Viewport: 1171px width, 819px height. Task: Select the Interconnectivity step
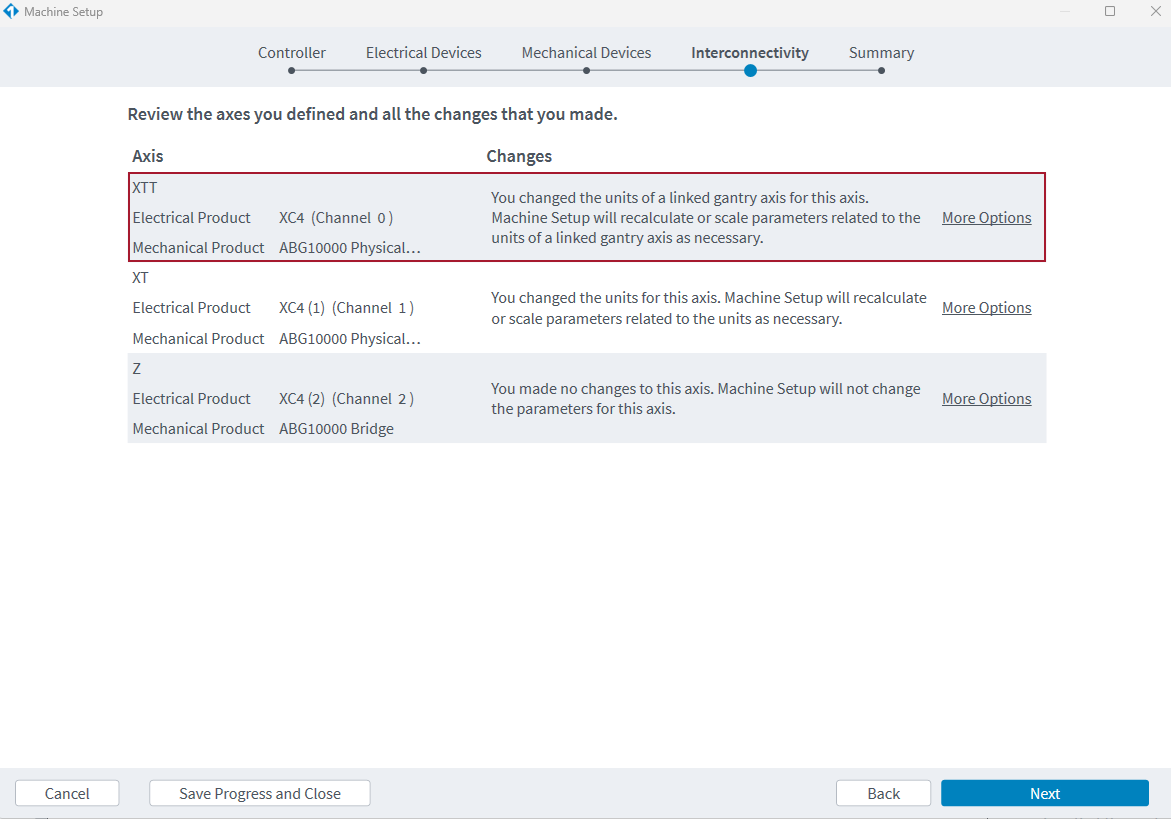[x=749, y=53]
